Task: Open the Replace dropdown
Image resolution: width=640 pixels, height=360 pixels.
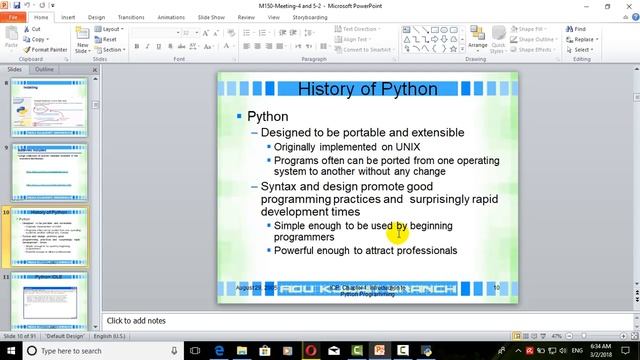Action: point(582,39)
